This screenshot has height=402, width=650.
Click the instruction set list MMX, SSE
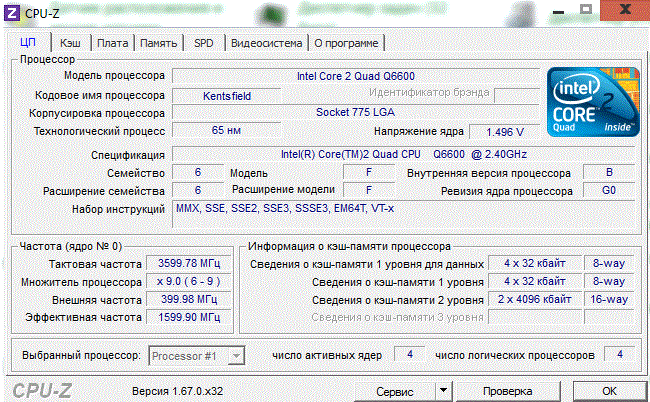coord(403,214)
